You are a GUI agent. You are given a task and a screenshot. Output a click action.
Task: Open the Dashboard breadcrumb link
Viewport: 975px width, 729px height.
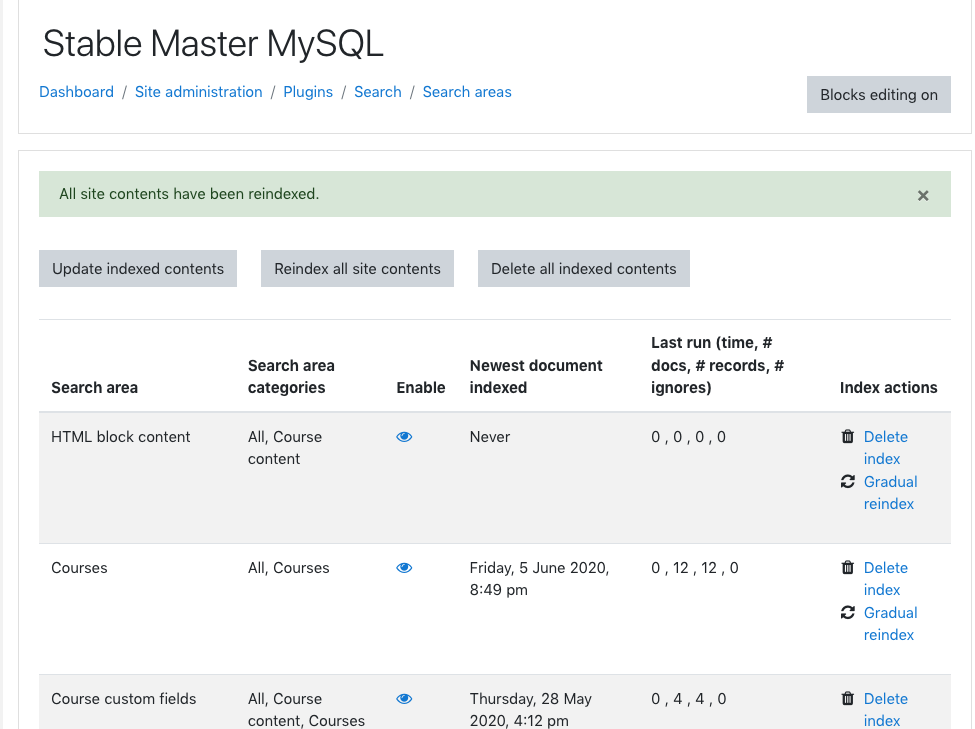(x=76, y=92)
